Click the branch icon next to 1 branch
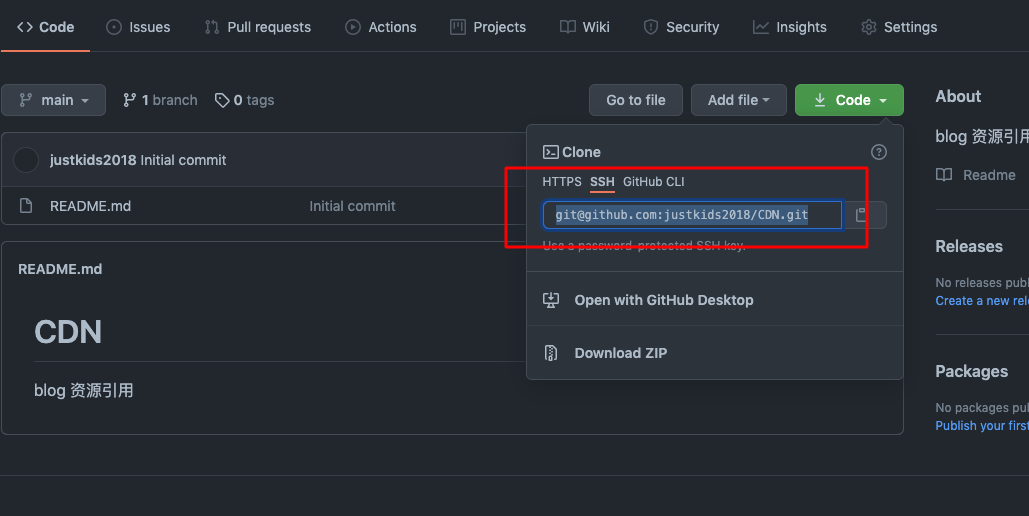 129,100
